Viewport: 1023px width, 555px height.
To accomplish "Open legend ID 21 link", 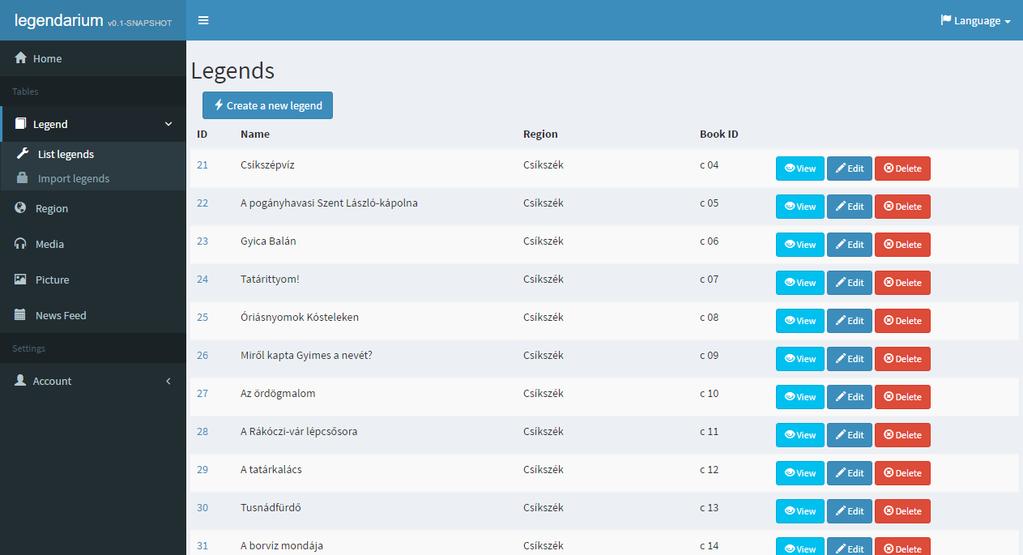I will tap(202, 165).
